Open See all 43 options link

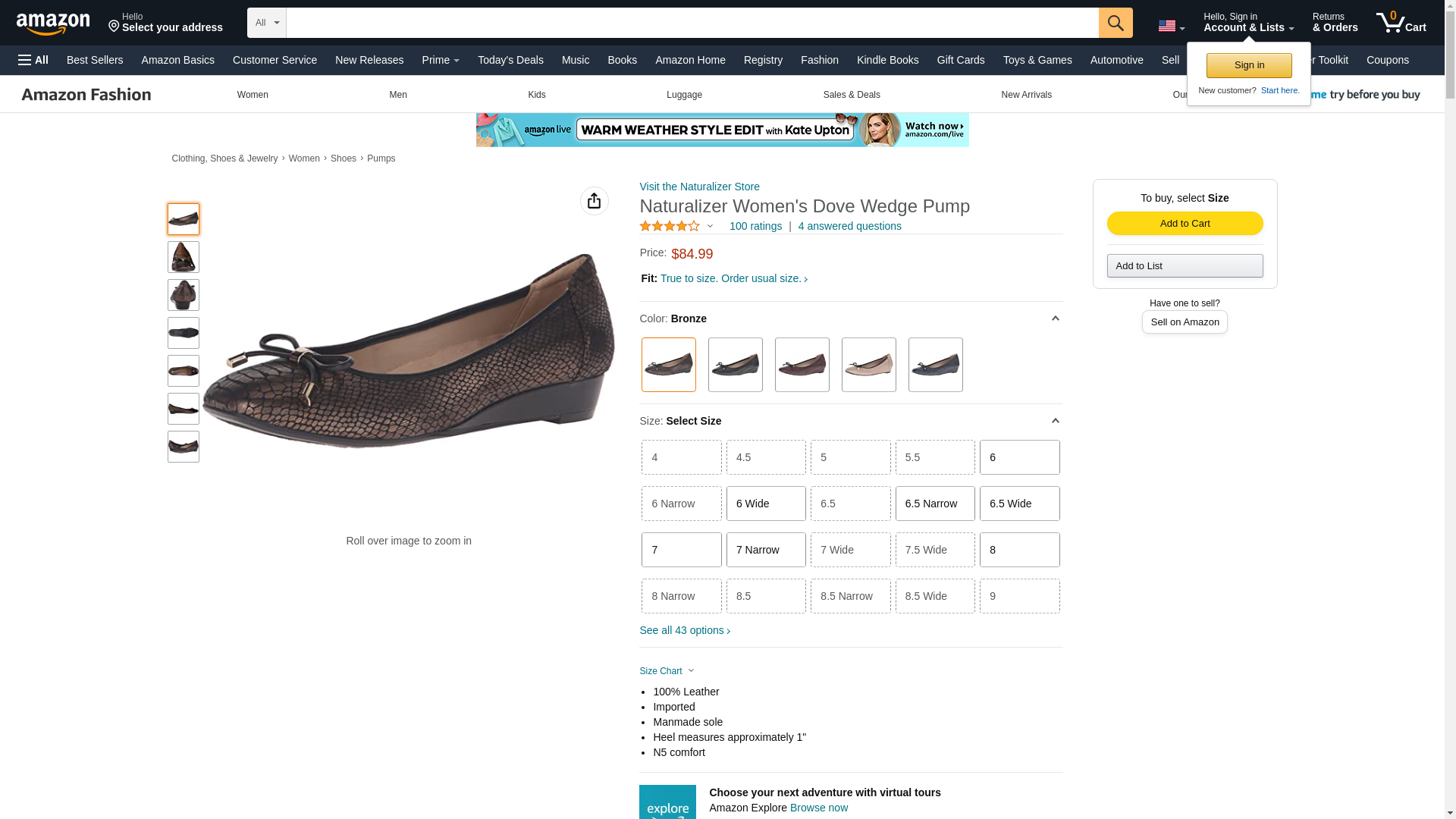click(684, 630)
